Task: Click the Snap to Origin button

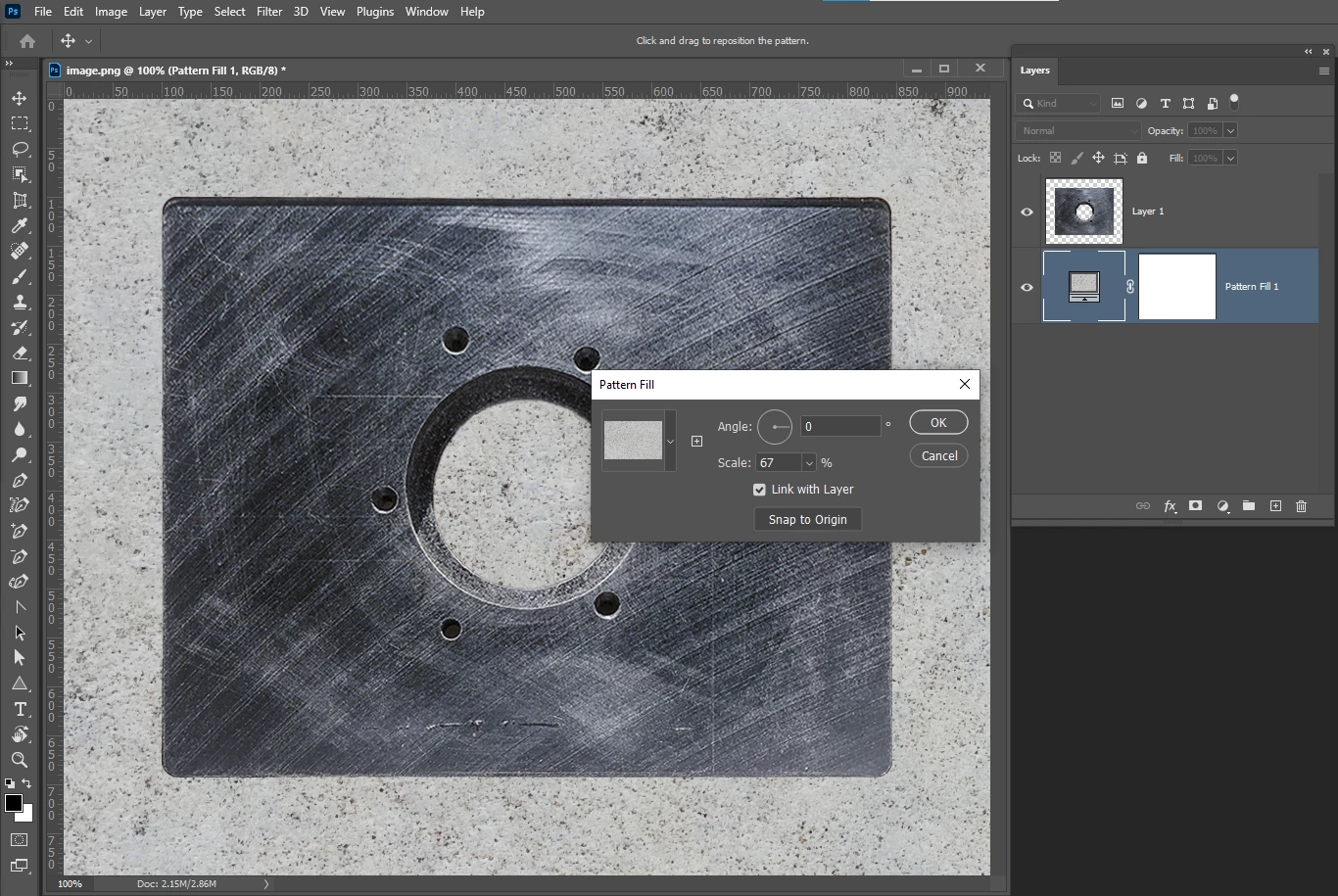Action: (x=807, y=519)
